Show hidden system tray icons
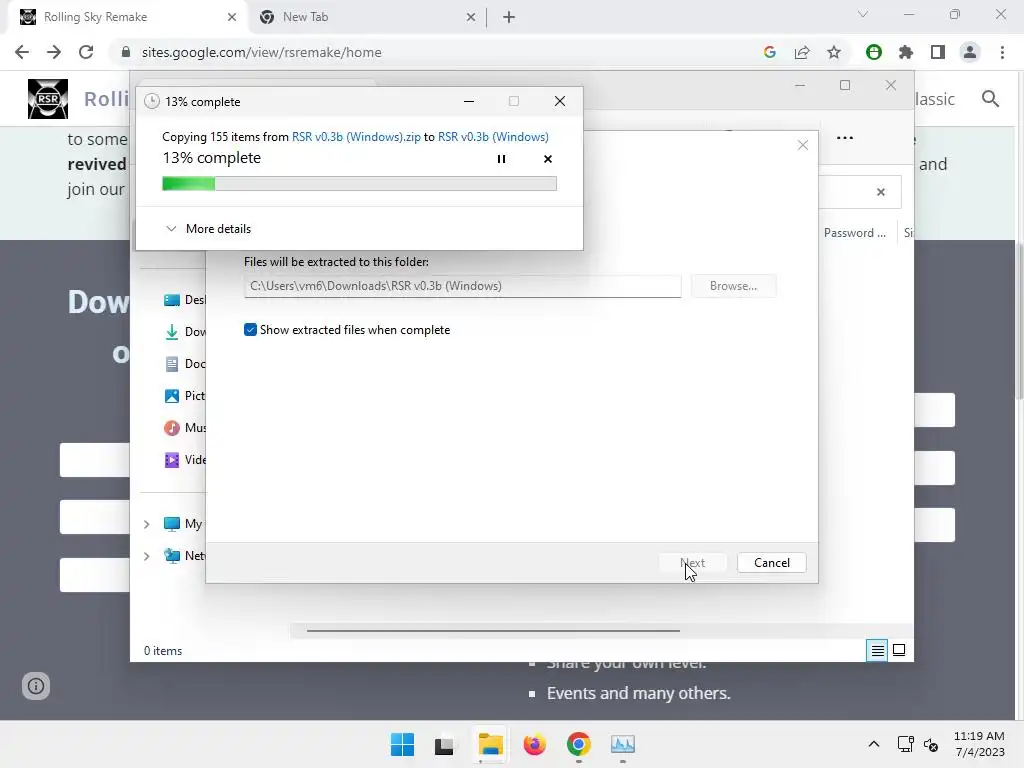Image resolution: width=1024 pixels, height=768 pixels. 874,744
